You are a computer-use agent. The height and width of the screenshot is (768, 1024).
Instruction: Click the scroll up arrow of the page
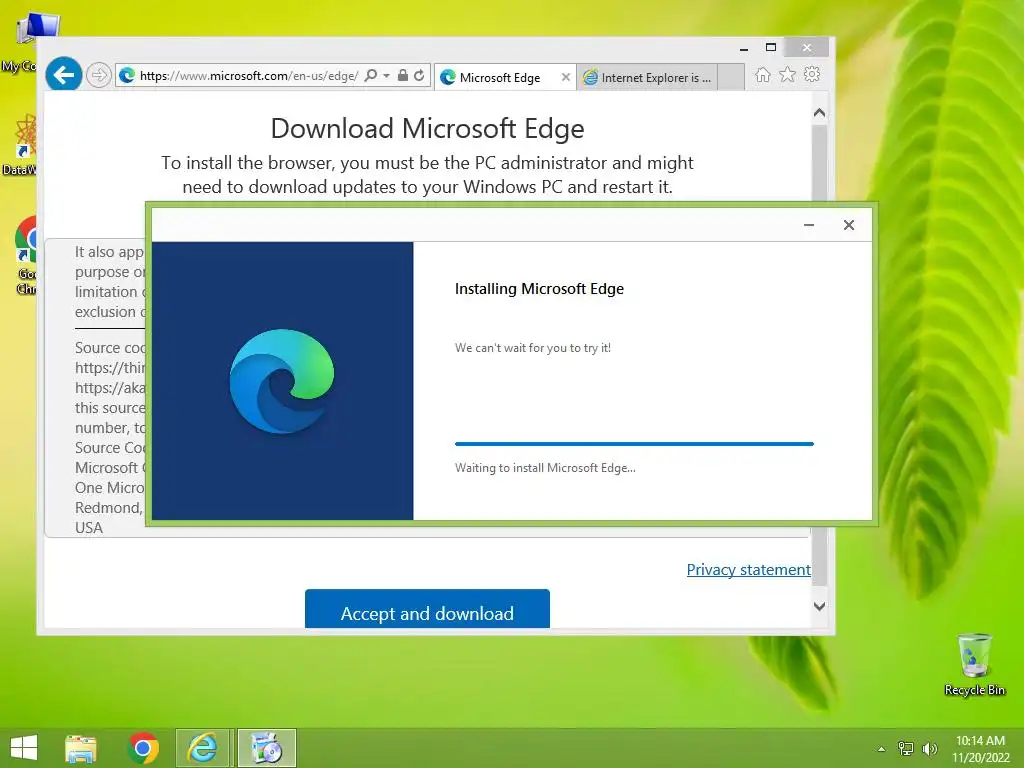click(820, 112)
